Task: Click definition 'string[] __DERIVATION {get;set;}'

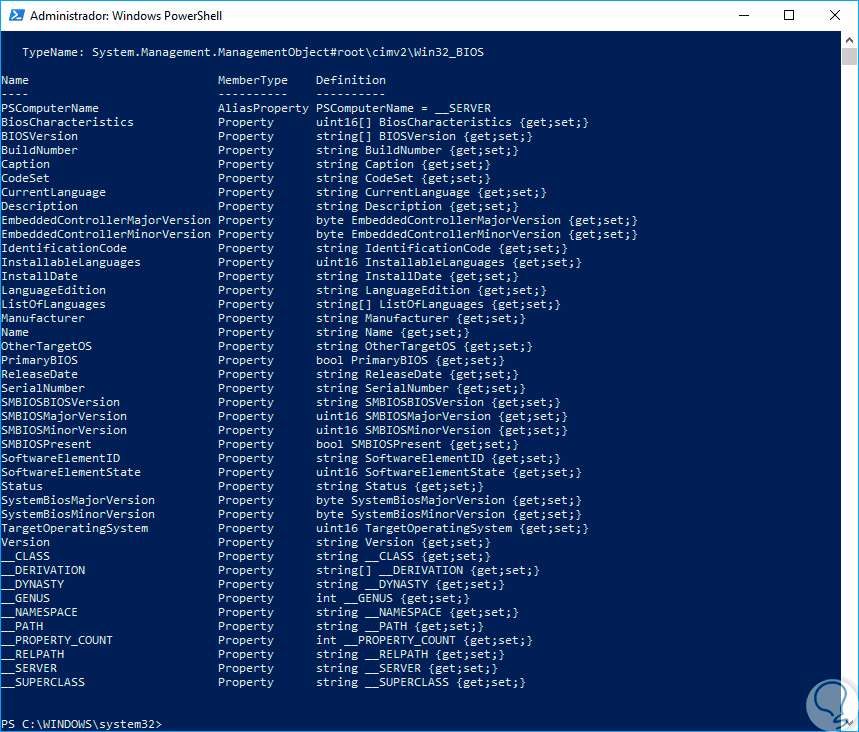Action: 428,570
